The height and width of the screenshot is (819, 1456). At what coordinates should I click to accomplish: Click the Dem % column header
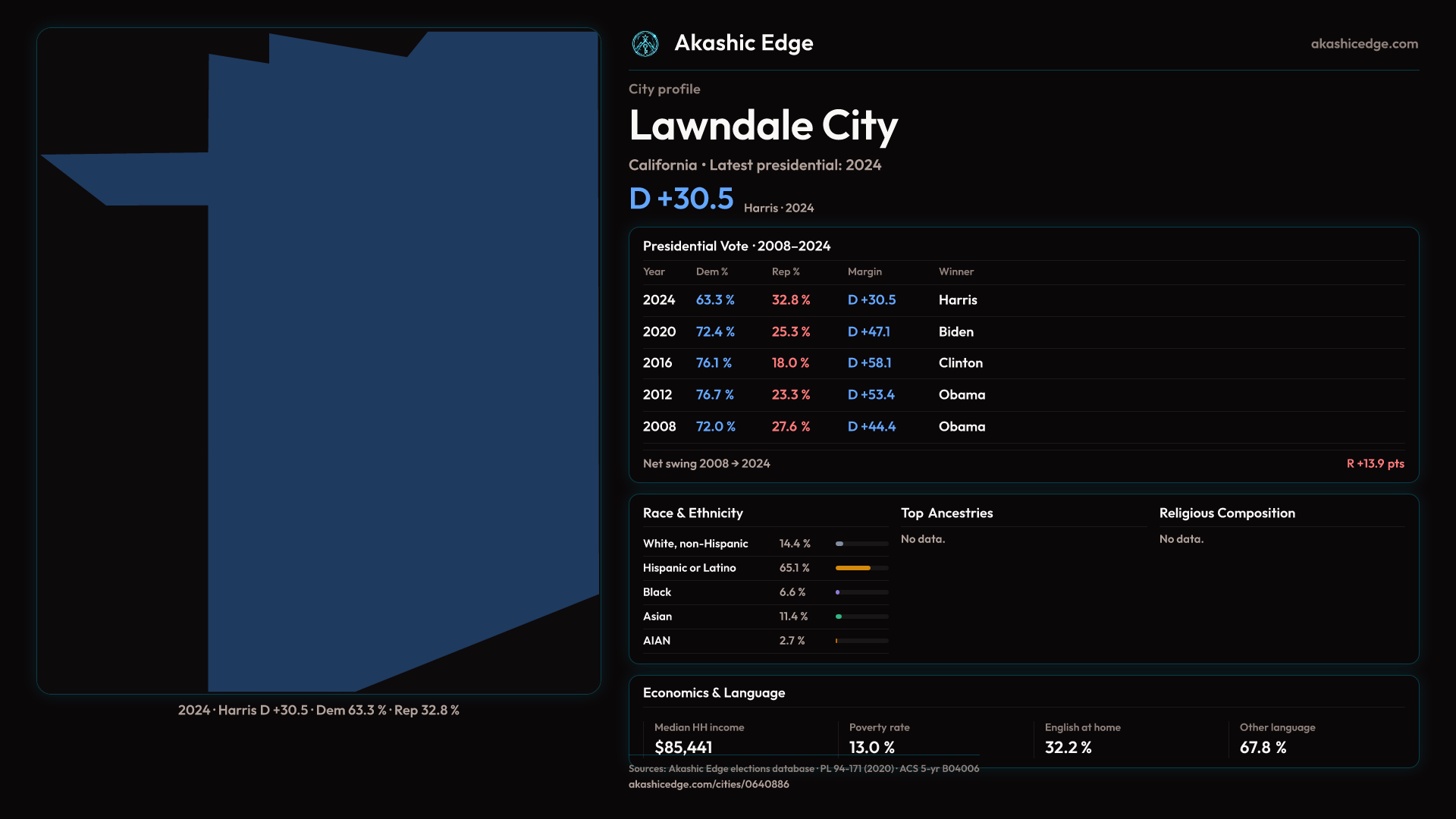[711, 271]
